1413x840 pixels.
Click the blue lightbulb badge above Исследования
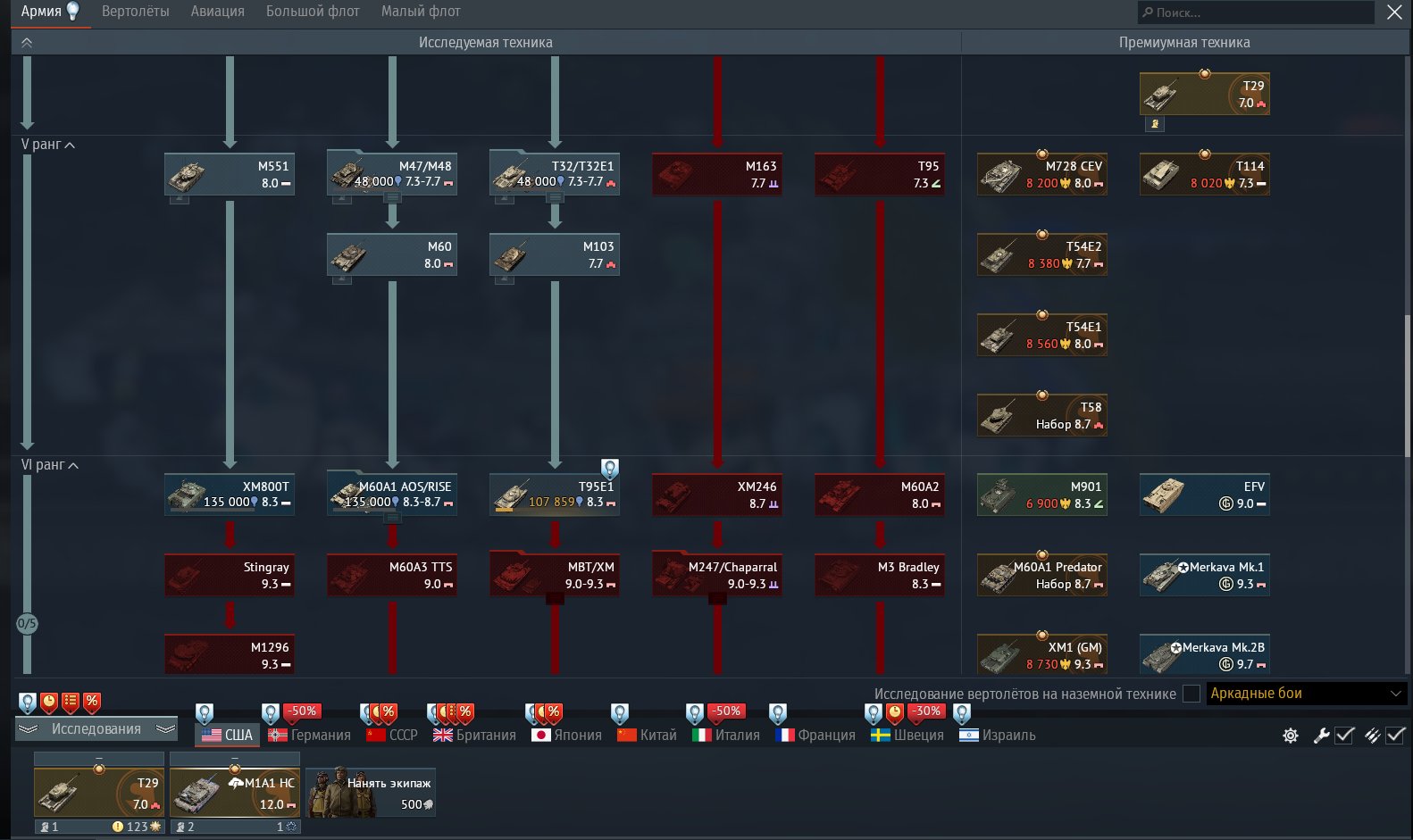28,703
